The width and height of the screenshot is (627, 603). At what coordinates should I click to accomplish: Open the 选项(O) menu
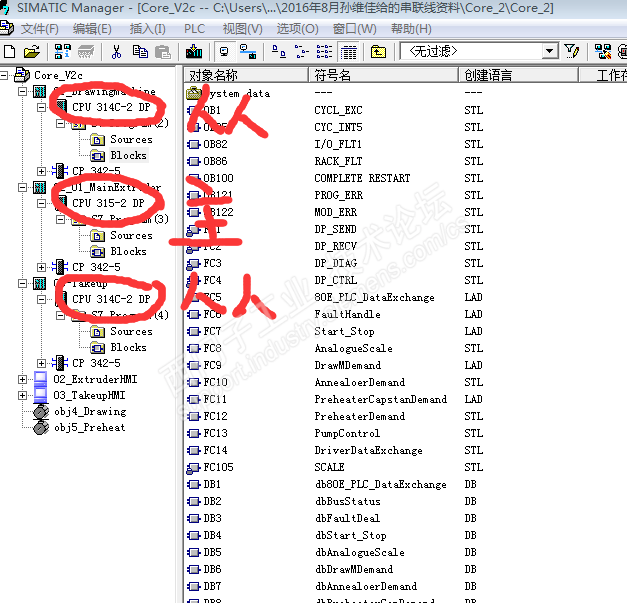click(x=298, y=29)
